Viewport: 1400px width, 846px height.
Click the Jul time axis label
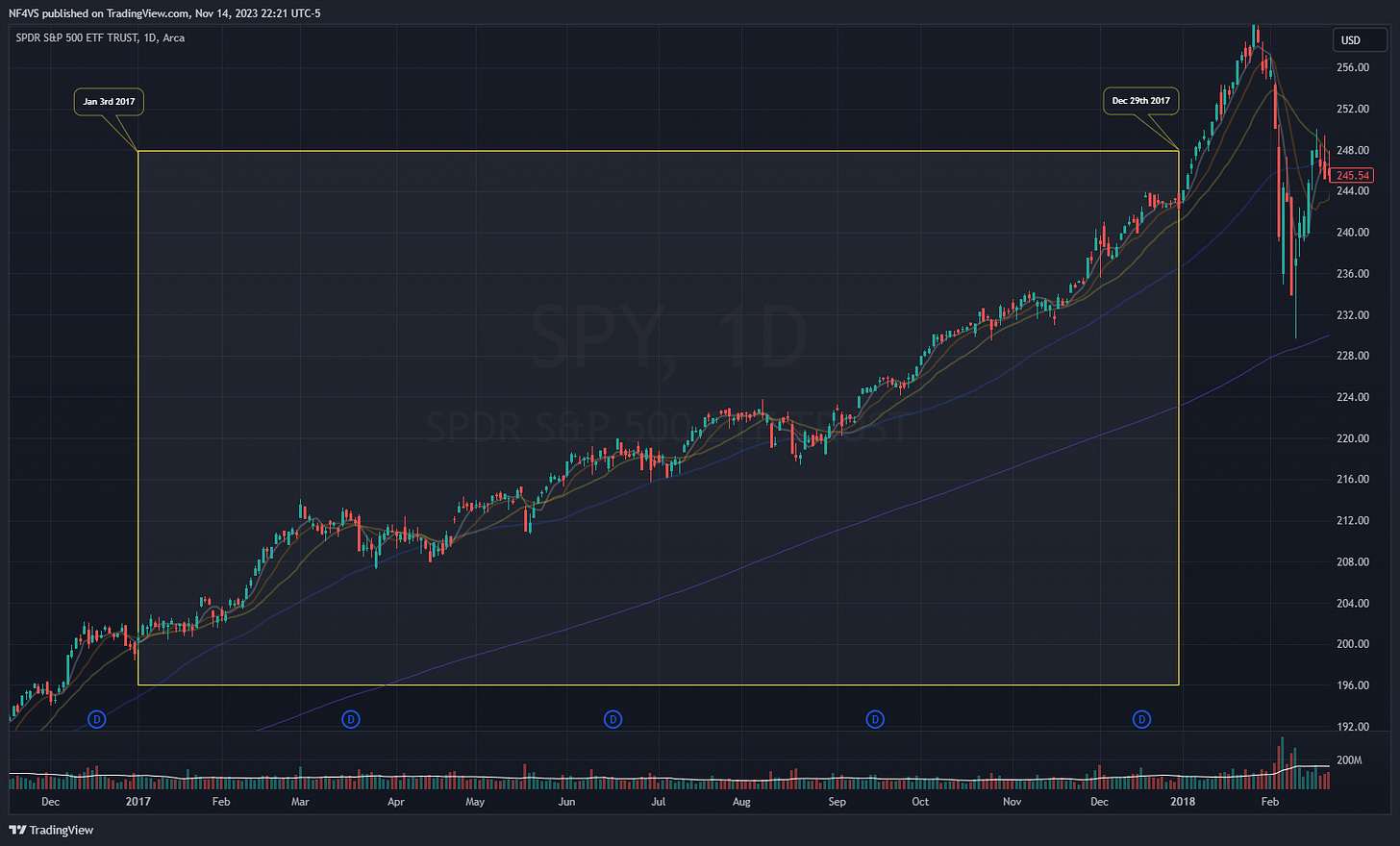(659, 802)
